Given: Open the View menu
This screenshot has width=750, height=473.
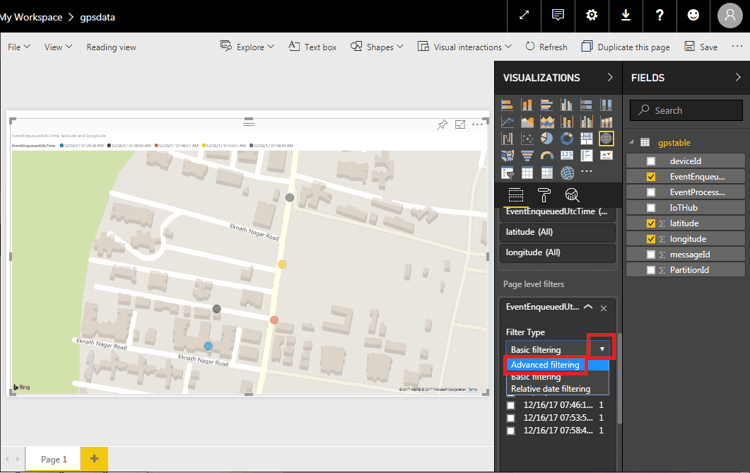Looking at the screenshot, I should tap(58, 47).
